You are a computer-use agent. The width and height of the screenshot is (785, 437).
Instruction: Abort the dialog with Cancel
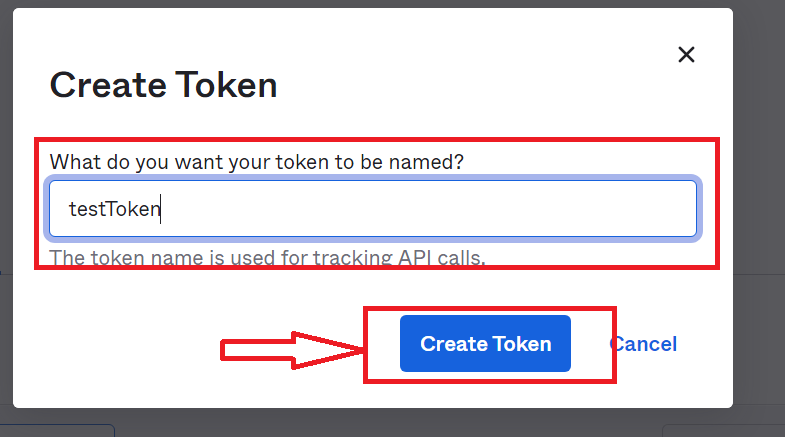[644, 344]
